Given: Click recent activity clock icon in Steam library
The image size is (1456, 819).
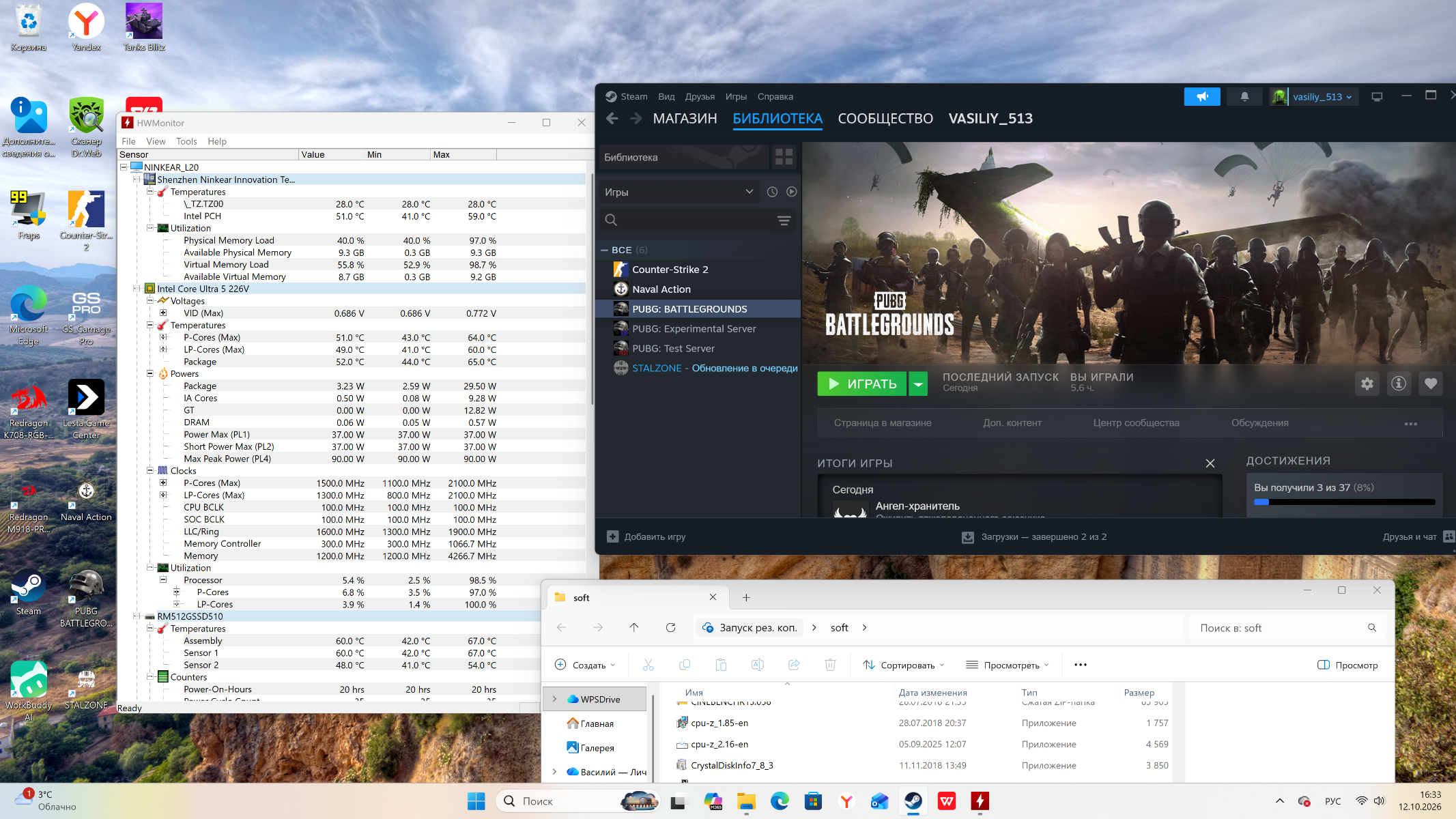Looking at the screenshot, I should [x=772, y=192].
